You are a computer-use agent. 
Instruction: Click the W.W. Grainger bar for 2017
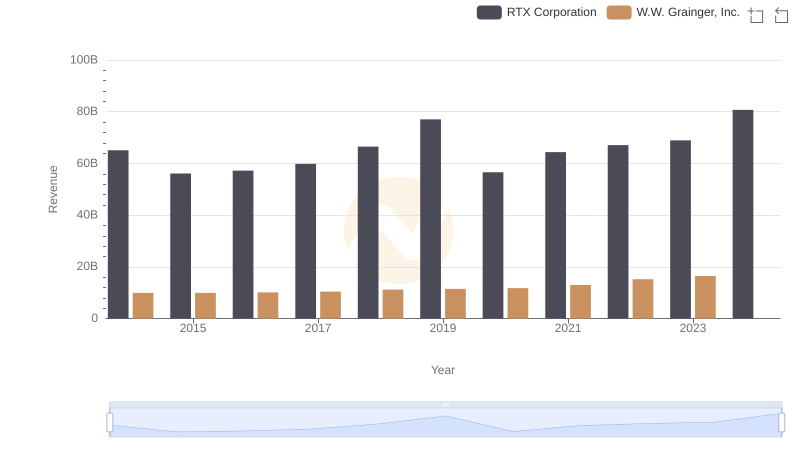click(331, 305)
